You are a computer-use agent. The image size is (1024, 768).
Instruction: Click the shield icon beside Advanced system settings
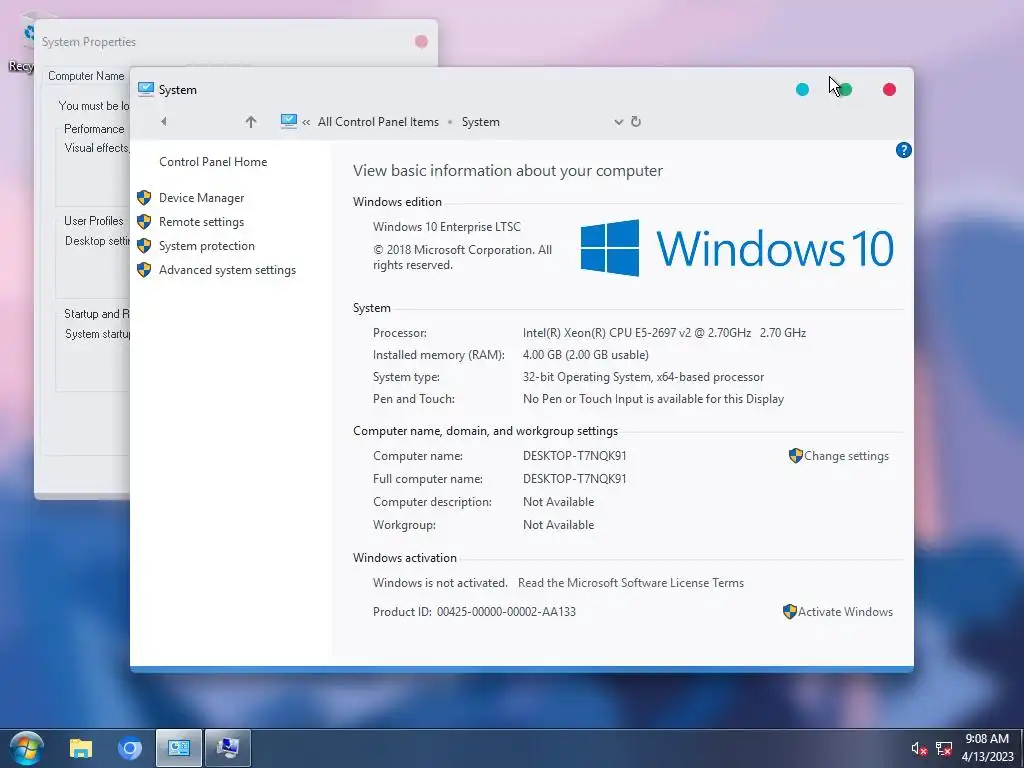point(144,270)
